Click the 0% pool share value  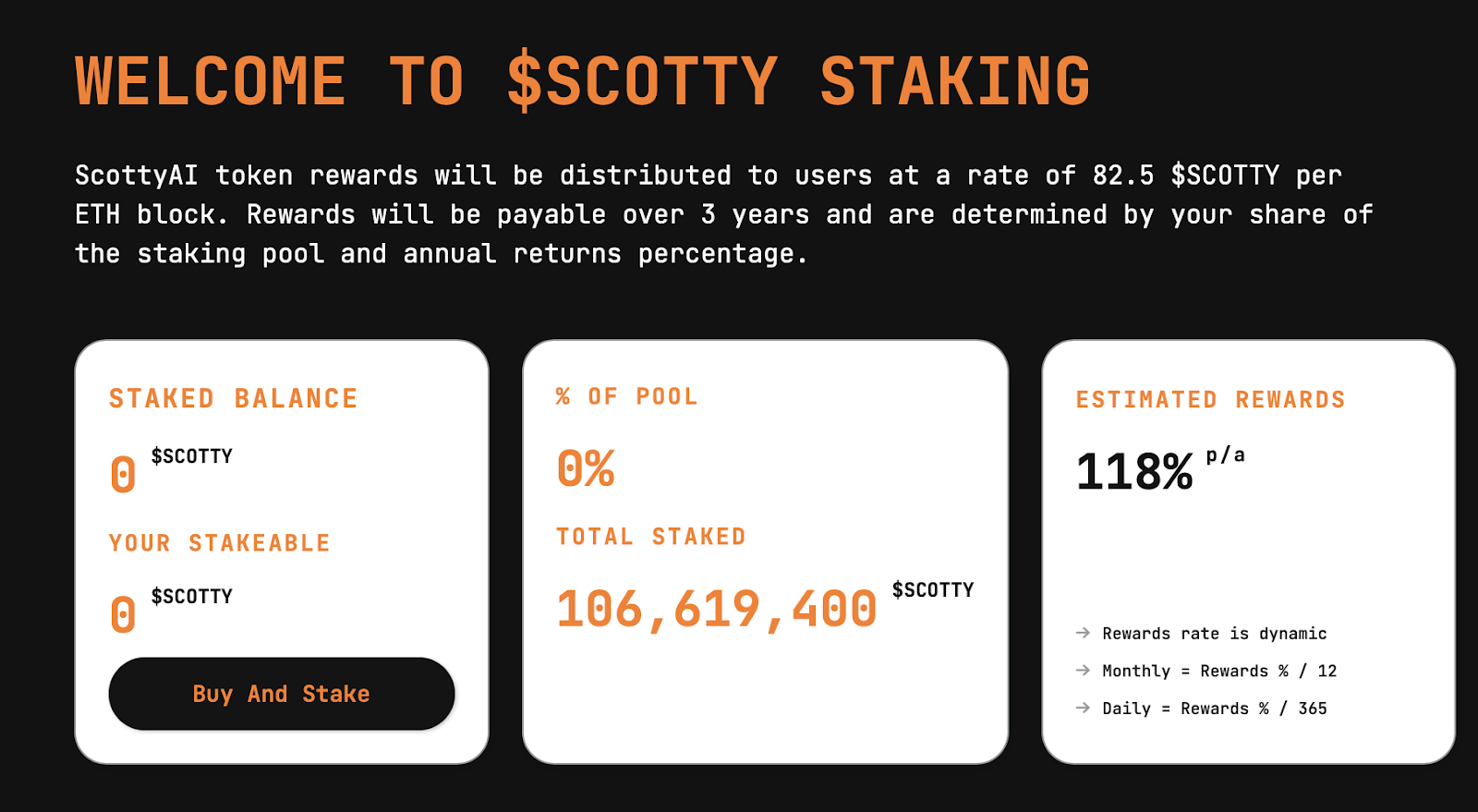(586, 468)
